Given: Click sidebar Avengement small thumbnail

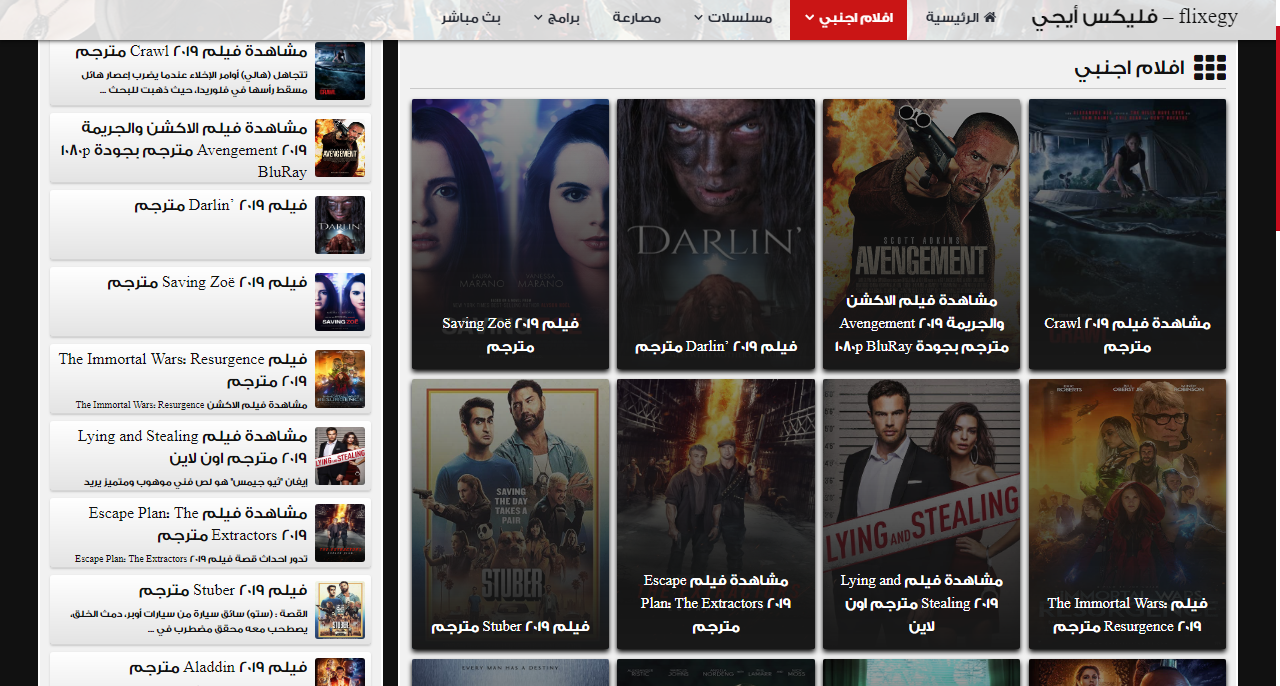Looking at the screenshot, I should click(340, 148).
